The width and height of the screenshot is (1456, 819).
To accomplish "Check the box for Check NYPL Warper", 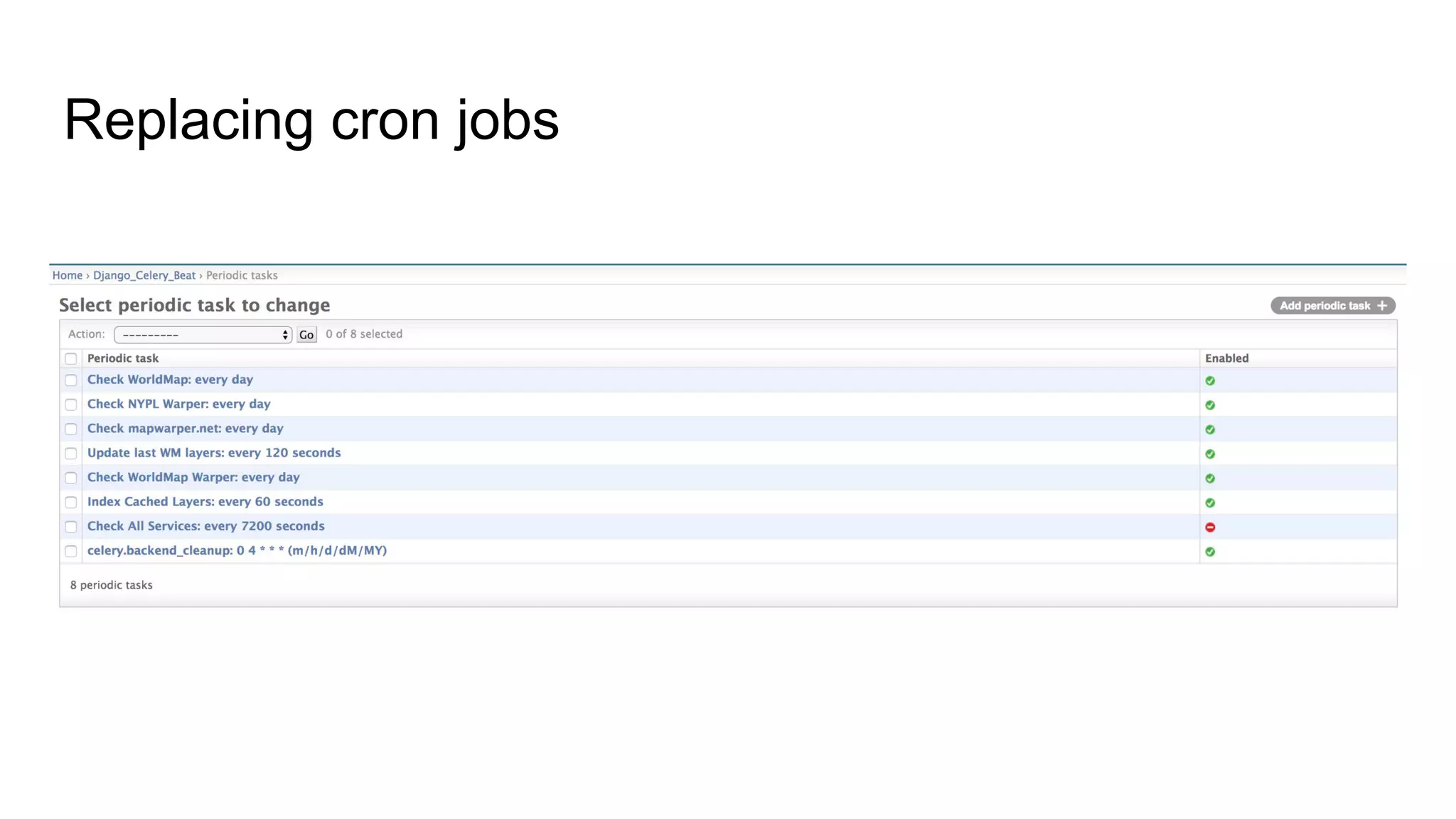I will point(71,405).
